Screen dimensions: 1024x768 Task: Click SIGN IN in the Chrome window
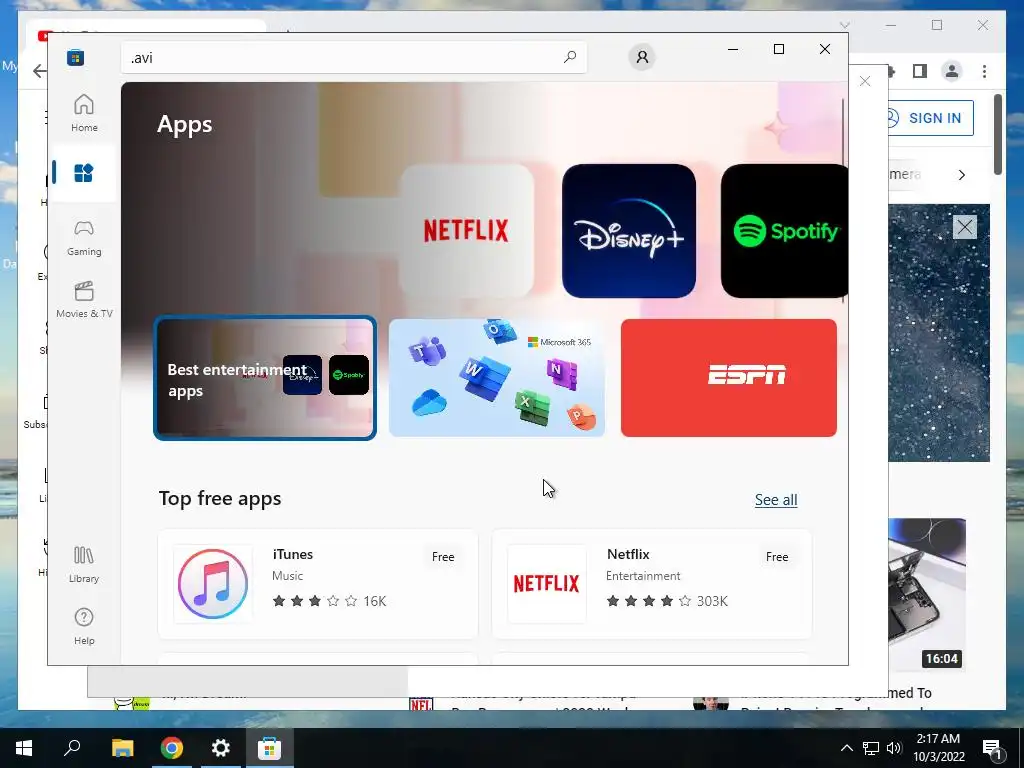pos(929,118)
